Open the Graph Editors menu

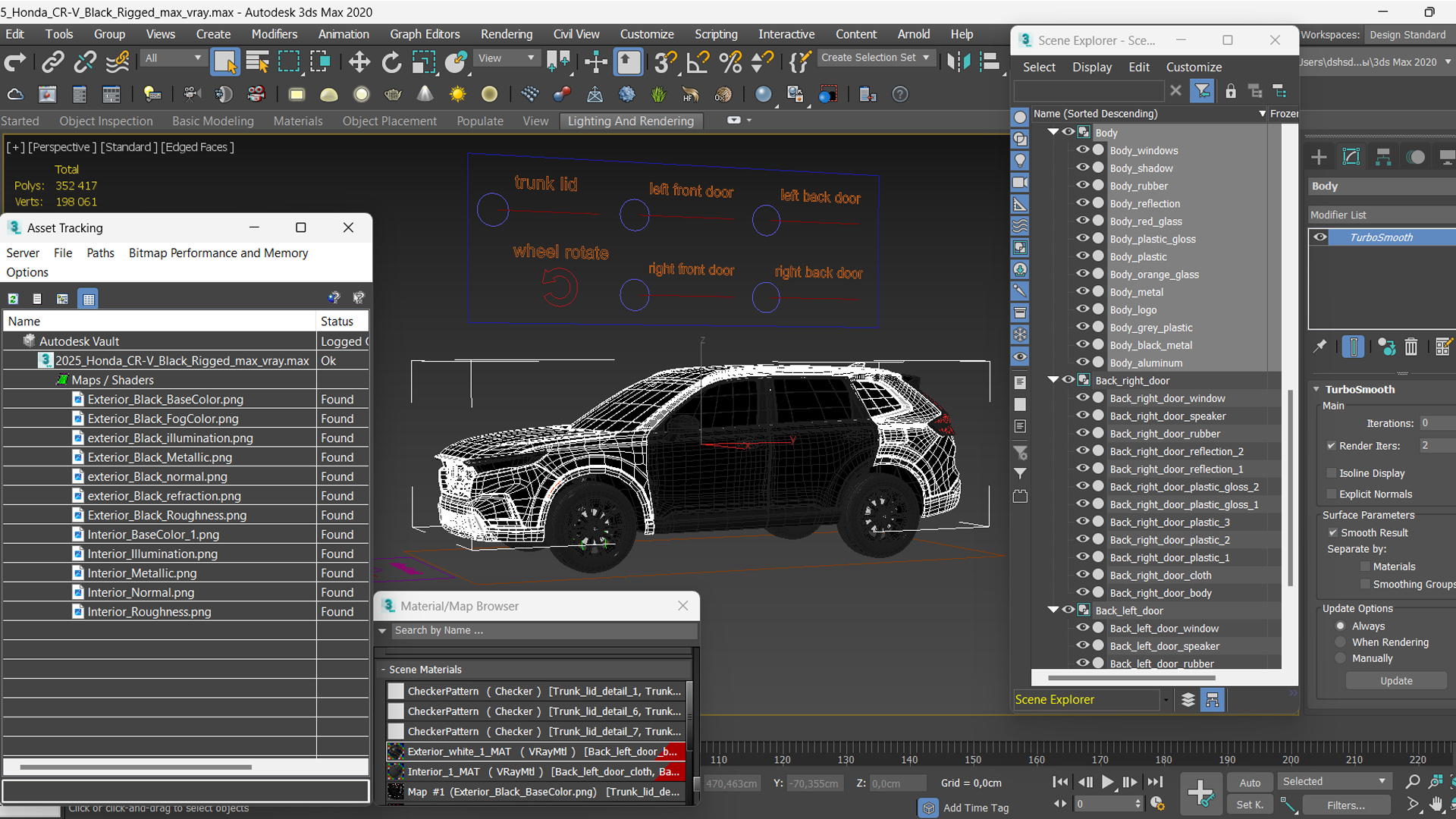click(x=425, y=34)
